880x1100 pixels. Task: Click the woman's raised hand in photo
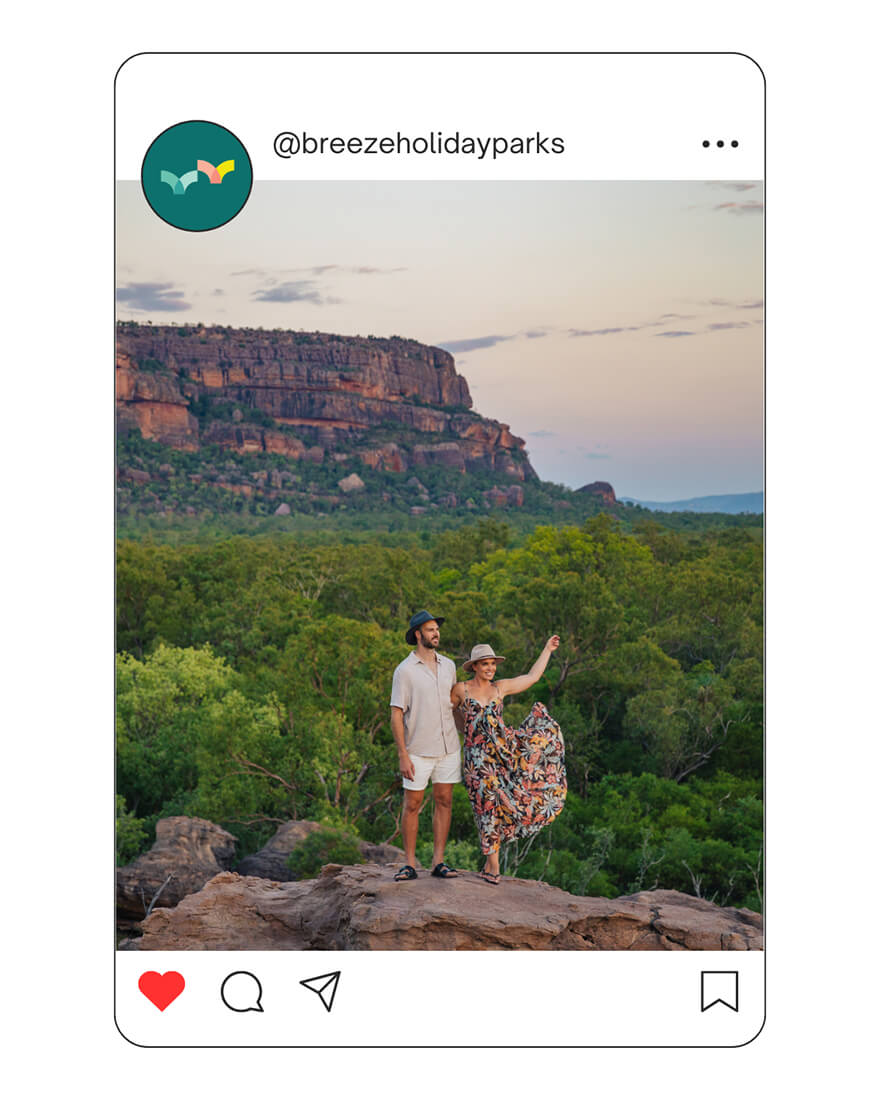[554, 642]
